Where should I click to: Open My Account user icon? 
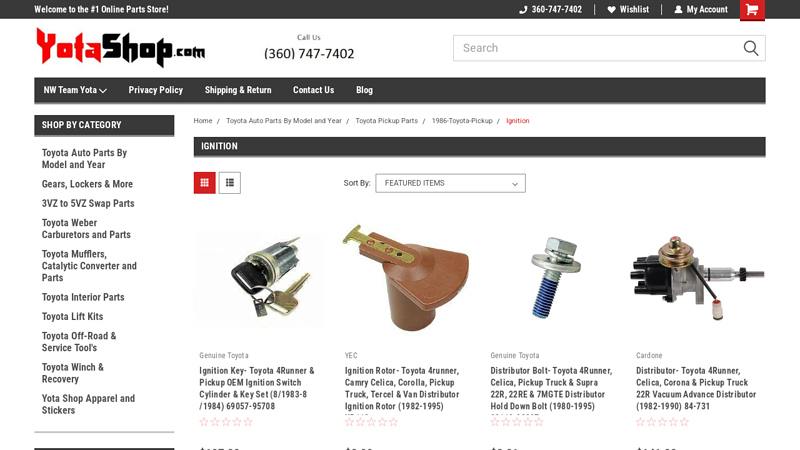[678, 10]
